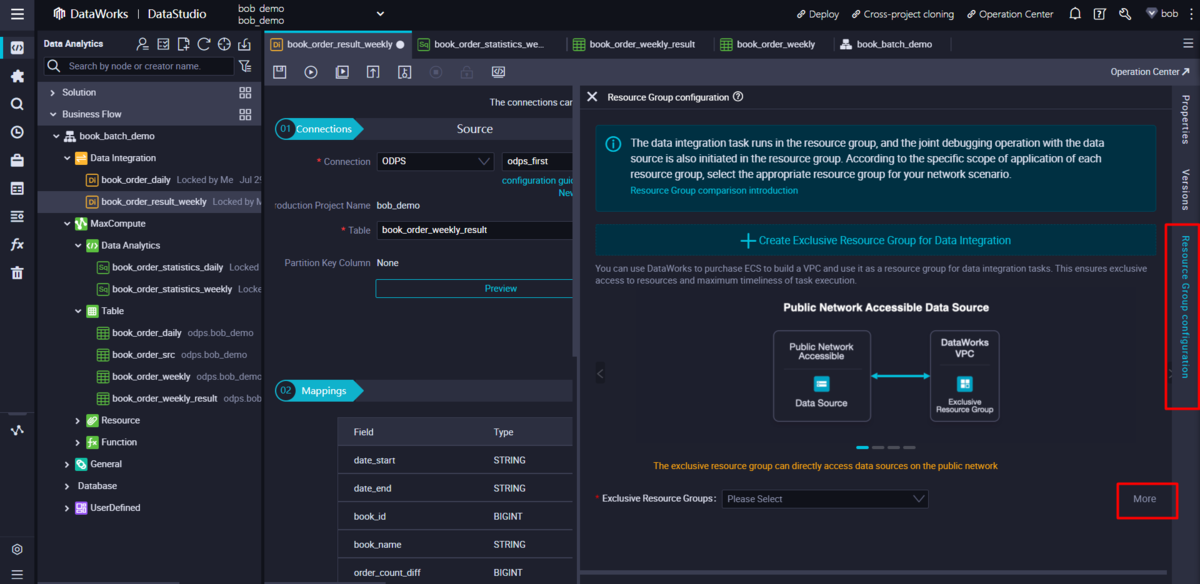Click the code view icon in editor toolbar
Viewport: 1200px width, 584px height.
pos(498,72)
